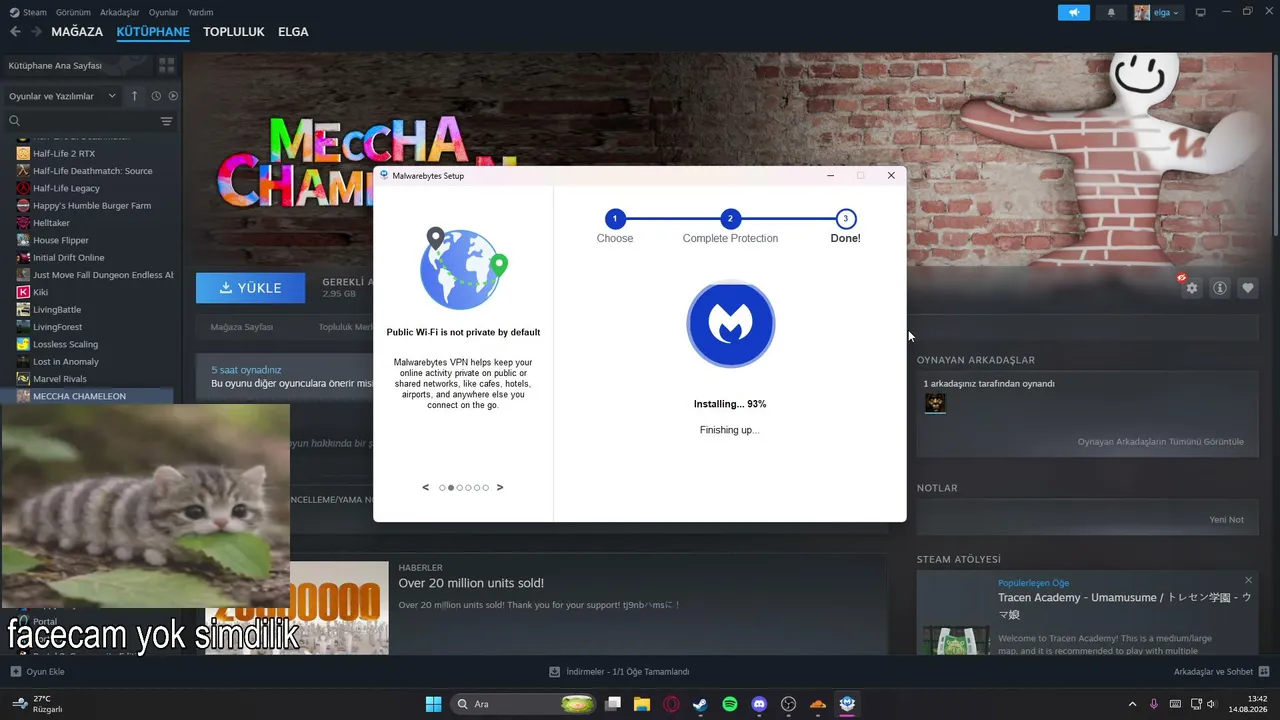Image resolution: width=1280 pixels, height=720 pixels.
Task: Open the Friends and Chat icon
Action: pyautogui.click(x=1263, y=671)
